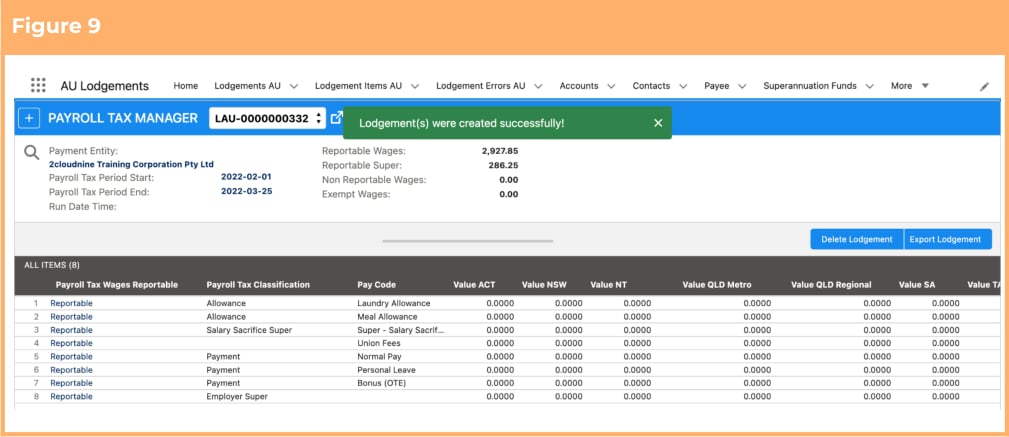The width and height of the screenshot is (1009, 437).
Task: Open the LAU-0000000332 lodgement selector
Action: tap(267, 118)
